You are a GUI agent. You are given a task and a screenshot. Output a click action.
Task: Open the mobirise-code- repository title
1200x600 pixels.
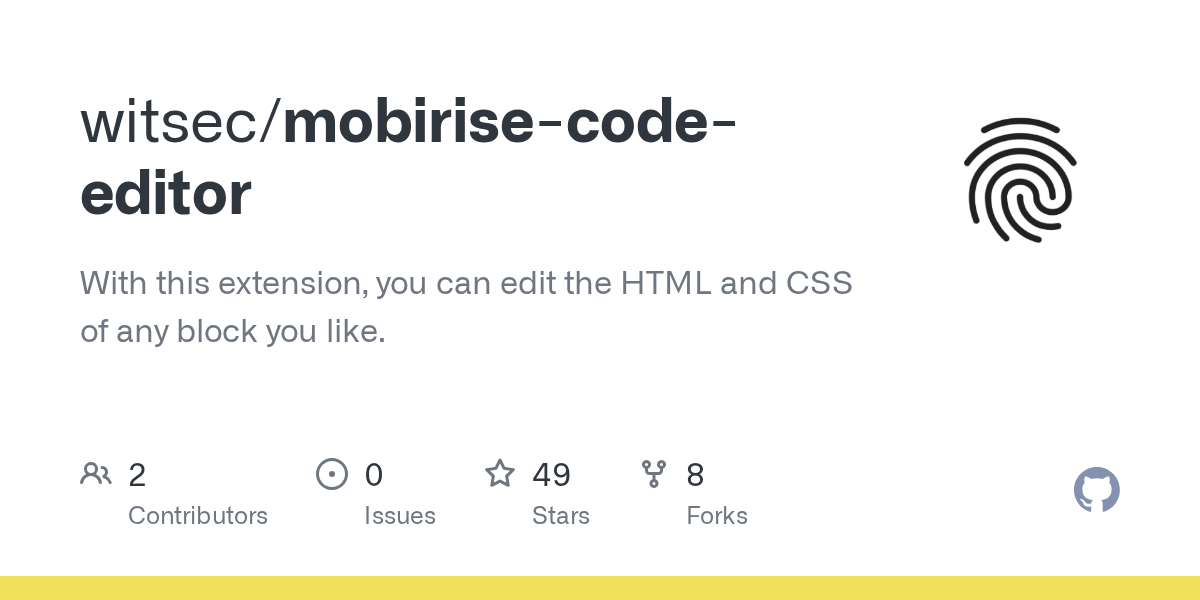point(510,122)
